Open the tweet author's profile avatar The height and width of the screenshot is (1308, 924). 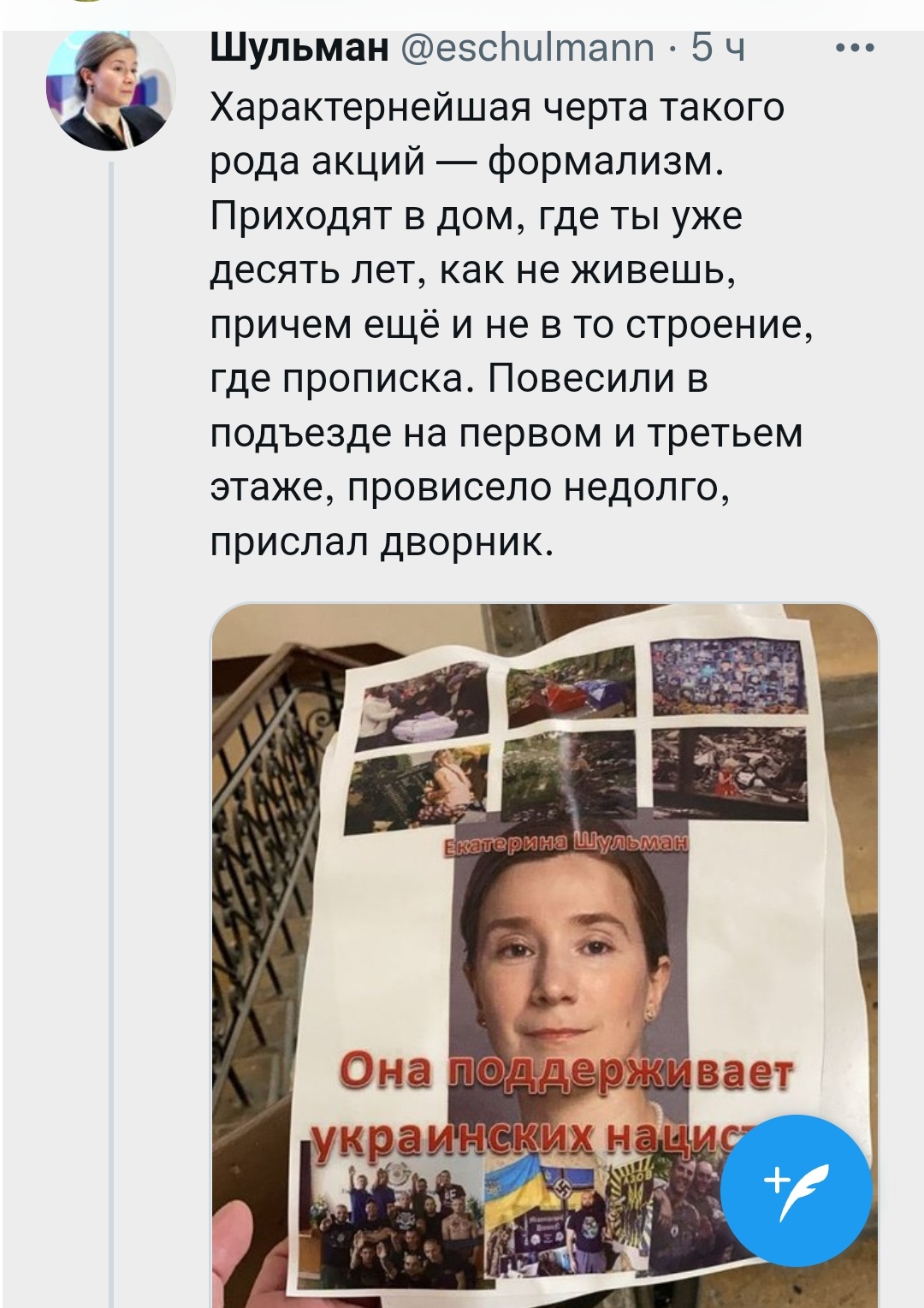point(110,86)
